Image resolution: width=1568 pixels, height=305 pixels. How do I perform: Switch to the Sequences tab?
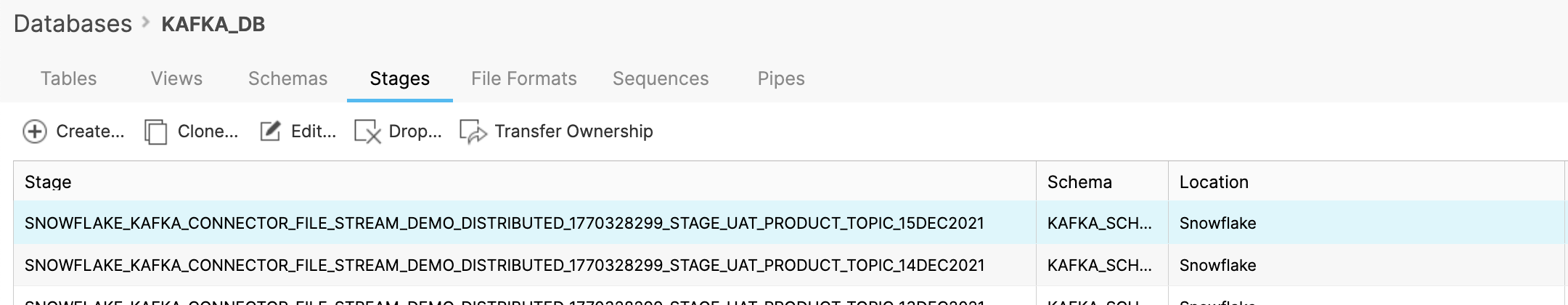pyautogui.click(x=660, y=78)
